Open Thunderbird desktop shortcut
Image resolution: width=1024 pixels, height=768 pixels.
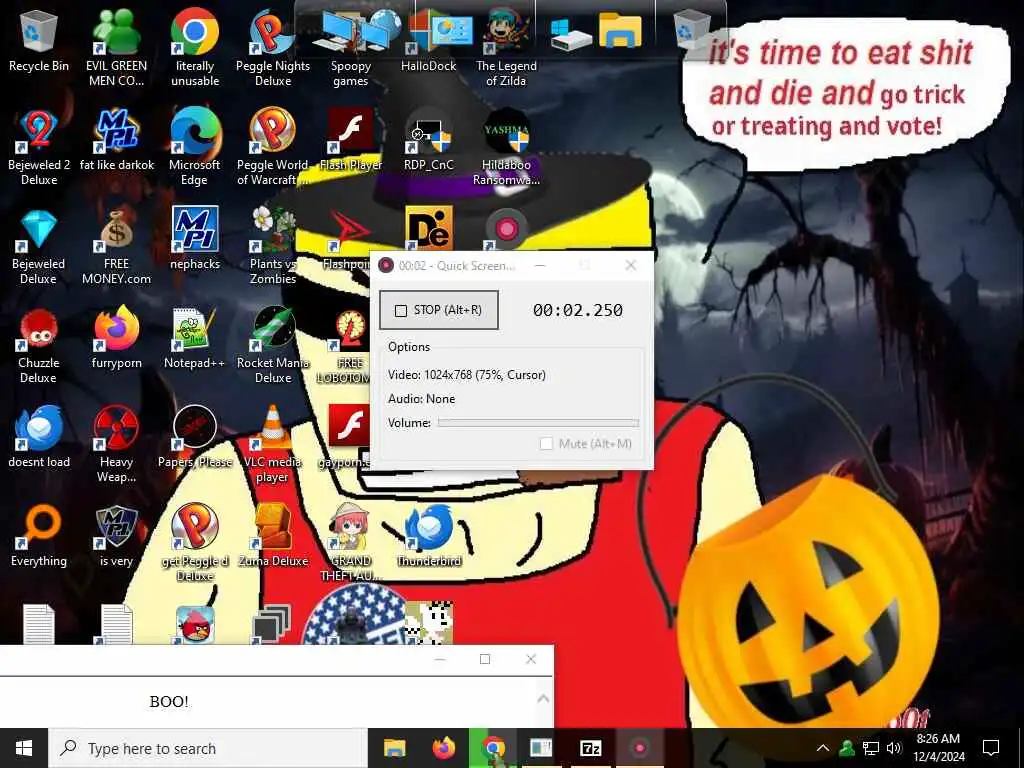[x=428, y=536]
